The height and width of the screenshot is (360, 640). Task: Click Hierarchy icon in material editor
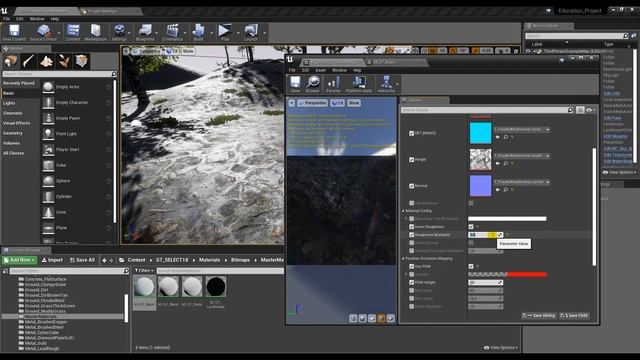(386, 84)
